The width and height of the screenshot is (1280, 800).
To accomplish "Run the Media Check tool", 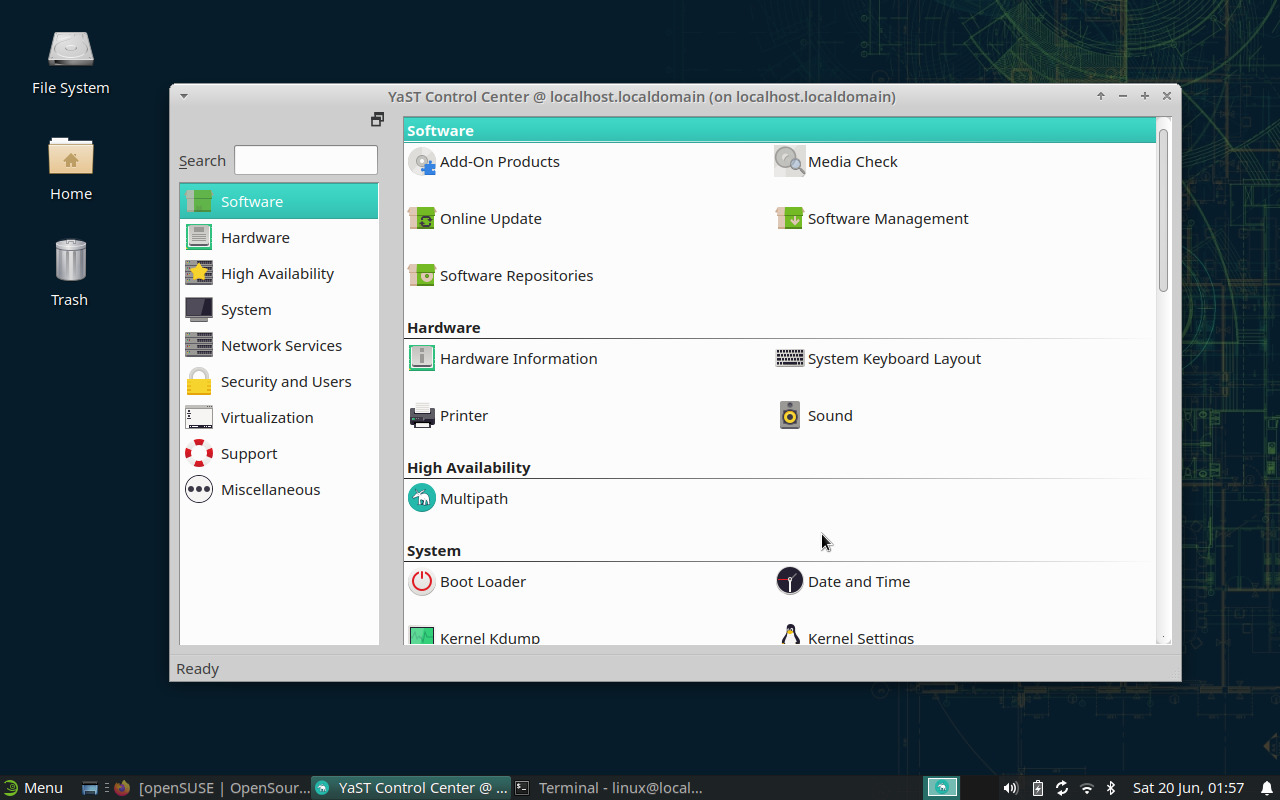I will [852, 161].
